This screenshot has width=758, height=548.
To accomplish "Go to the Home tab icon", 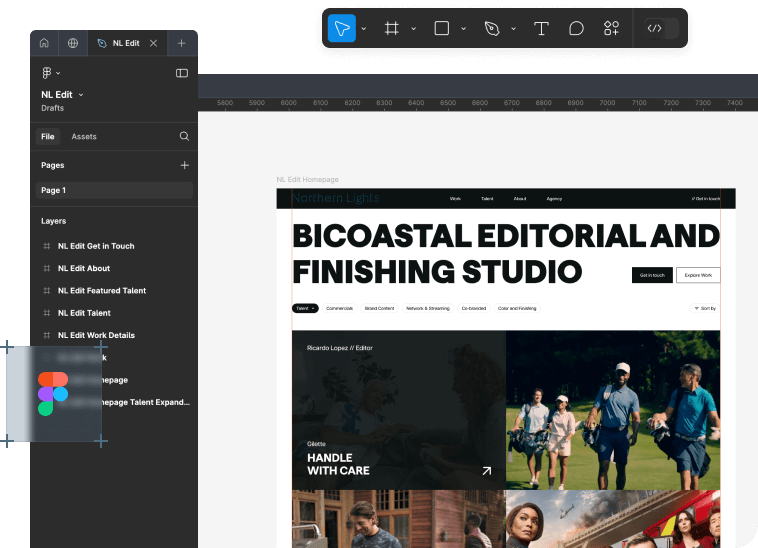I will (x=44, y=43).
